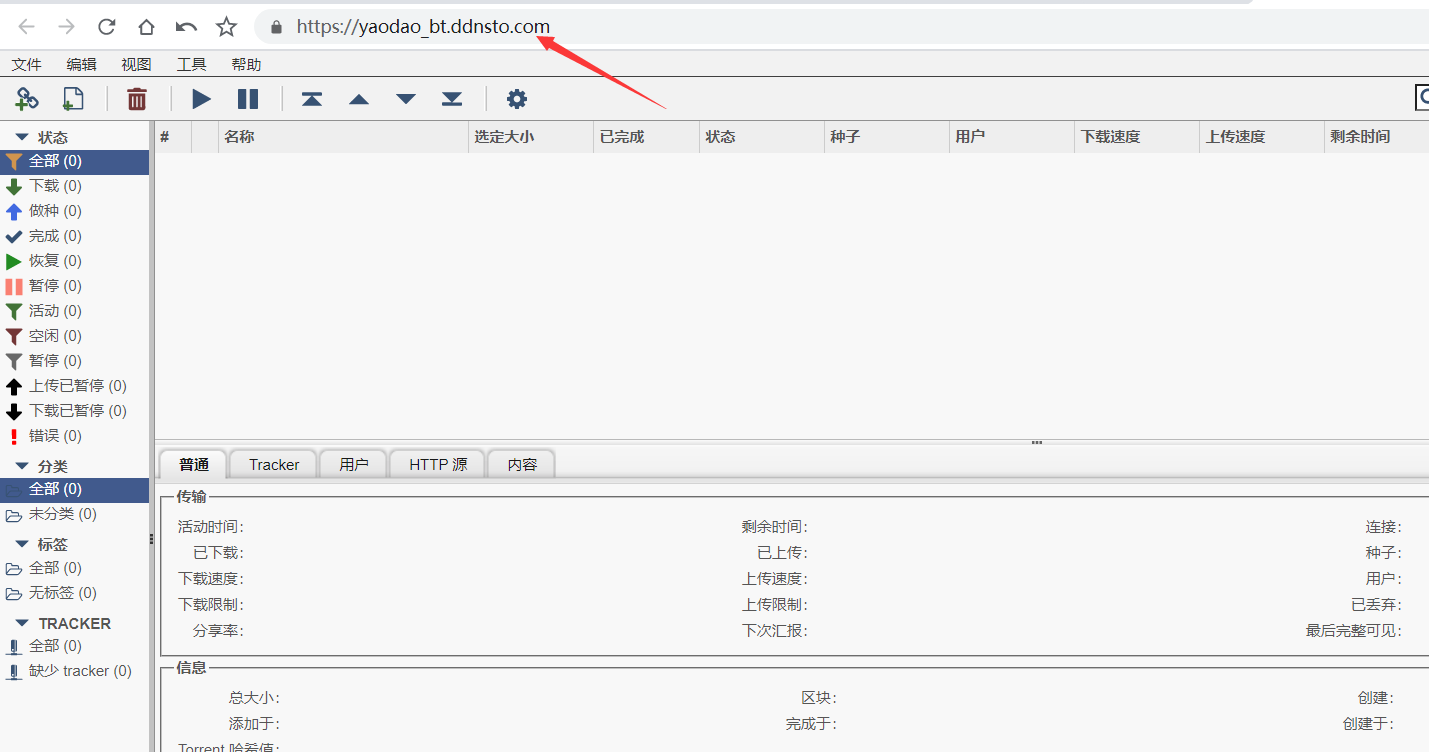
Task: Switch to the HTTP 源 tab
Action: click(x=438, y=464)
